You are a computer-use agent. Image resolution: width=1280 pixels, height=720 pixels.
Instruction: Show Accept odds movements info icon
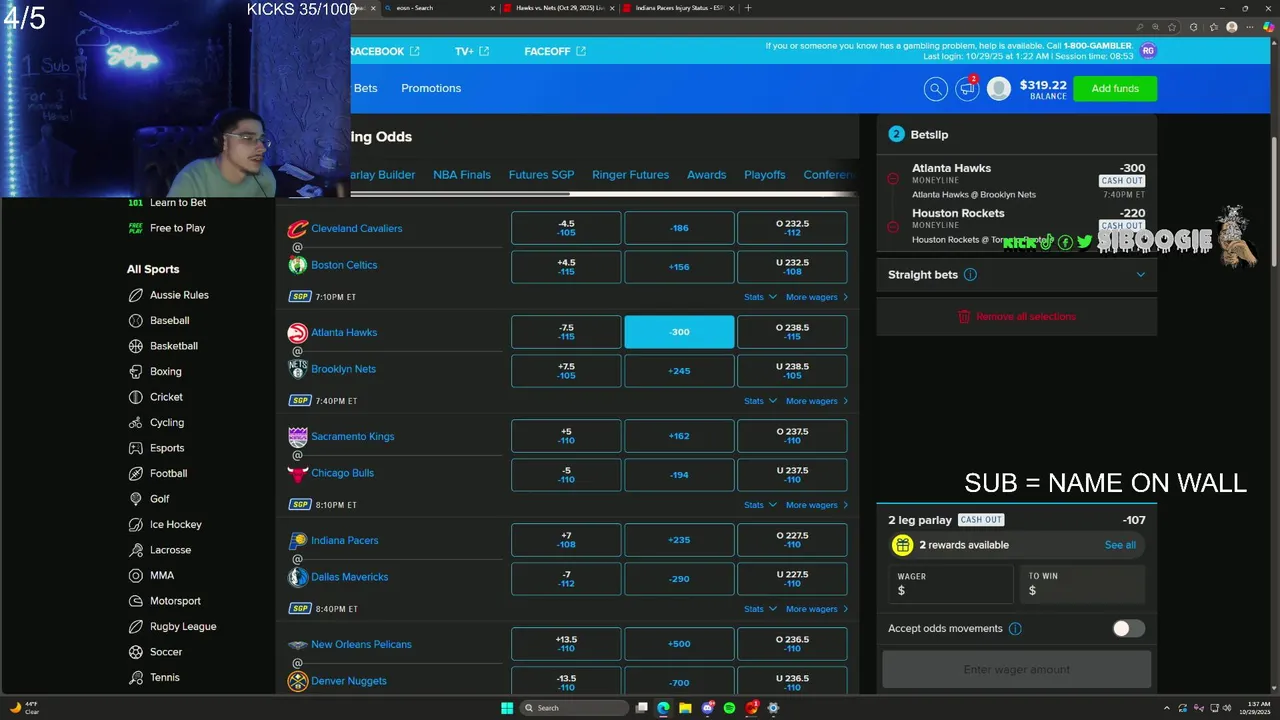pos(1015,629)
